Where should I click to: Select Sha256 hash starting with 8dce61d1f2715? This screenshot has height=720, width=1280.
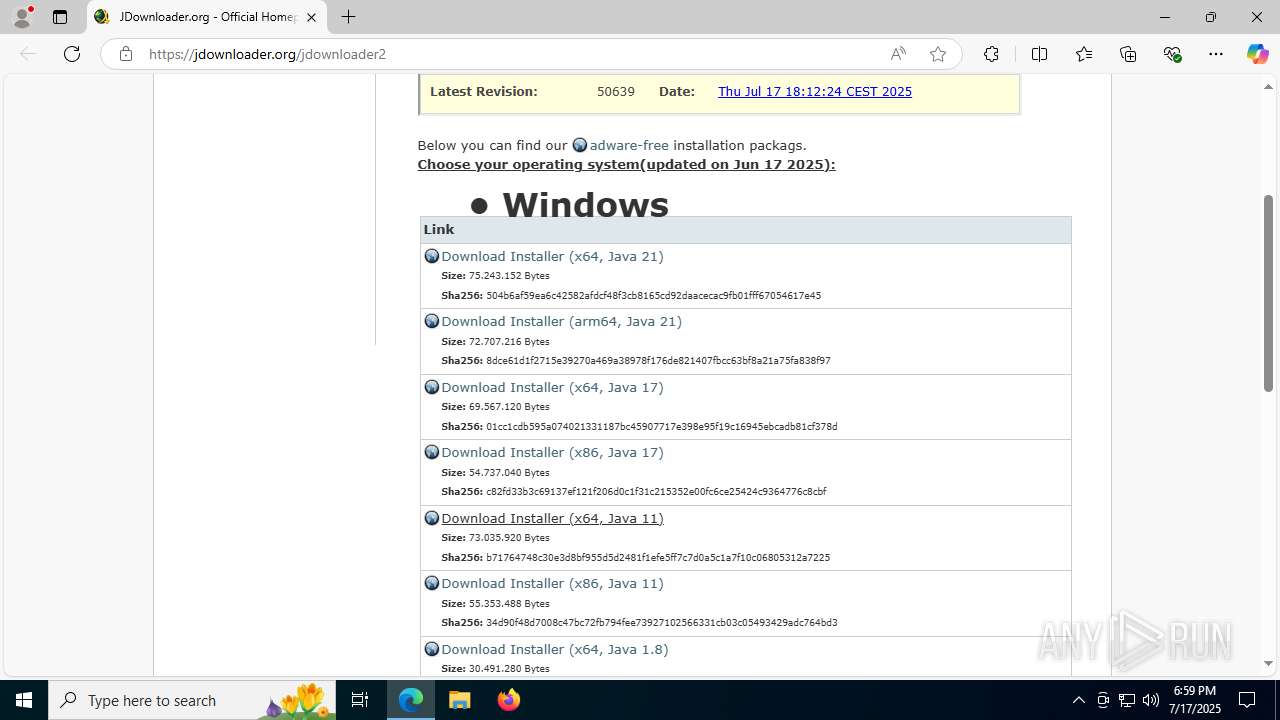[x=658, y=361]
